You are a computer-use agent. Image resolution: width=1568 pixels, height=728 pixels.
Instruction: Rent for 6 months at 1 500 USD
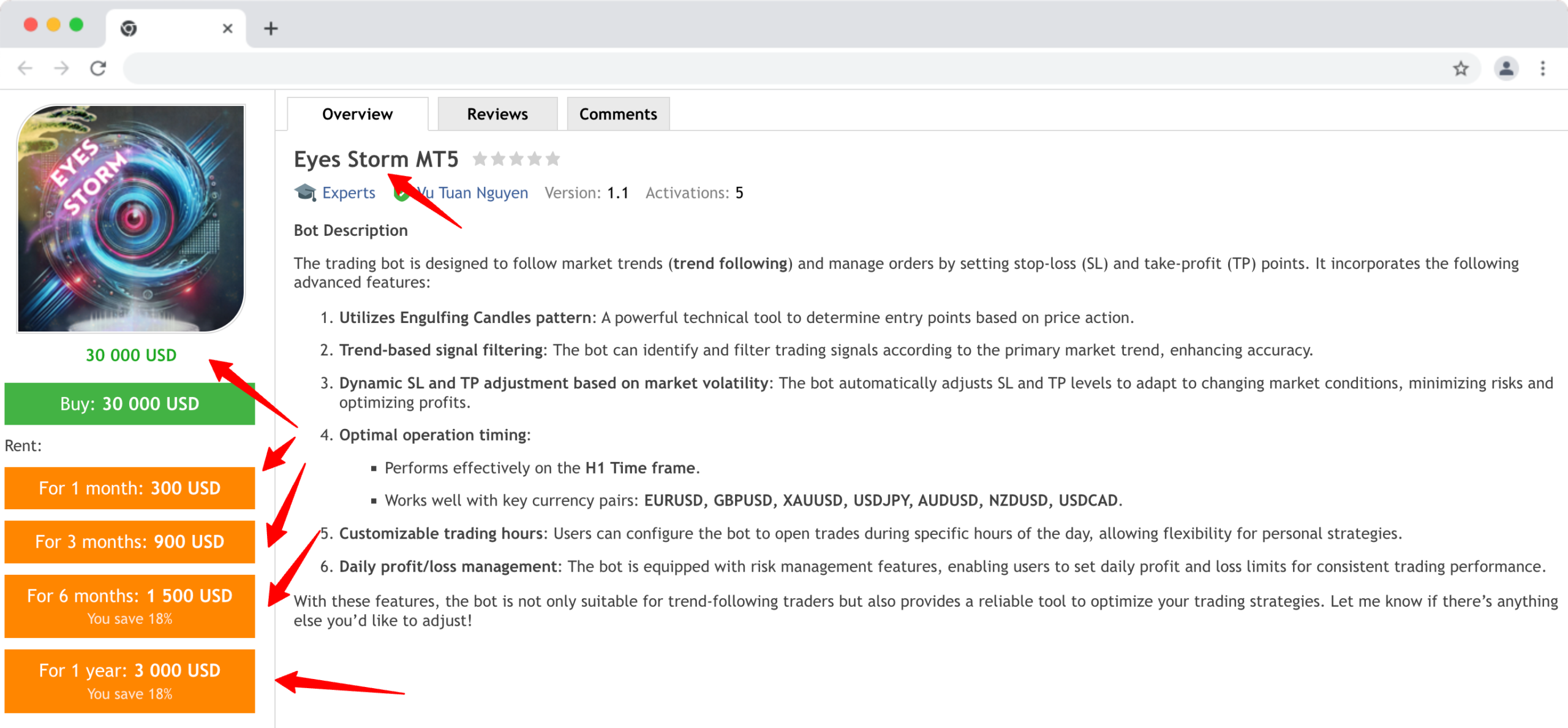coord(130,606)
